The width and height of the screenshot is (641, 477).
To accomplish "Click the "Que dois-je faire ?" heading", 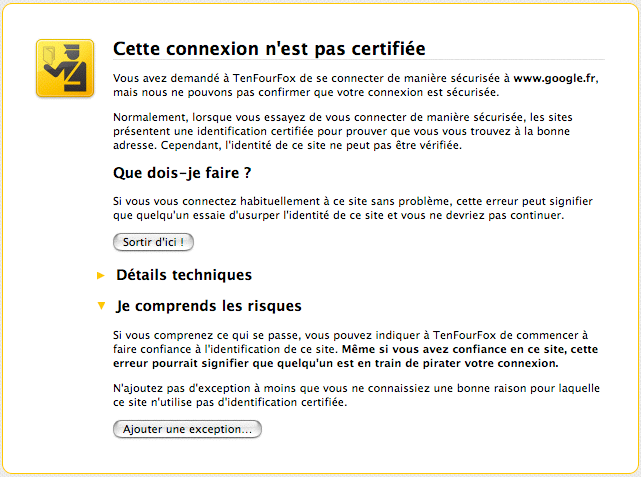I will pyautogui.click(x=182, y=173).
